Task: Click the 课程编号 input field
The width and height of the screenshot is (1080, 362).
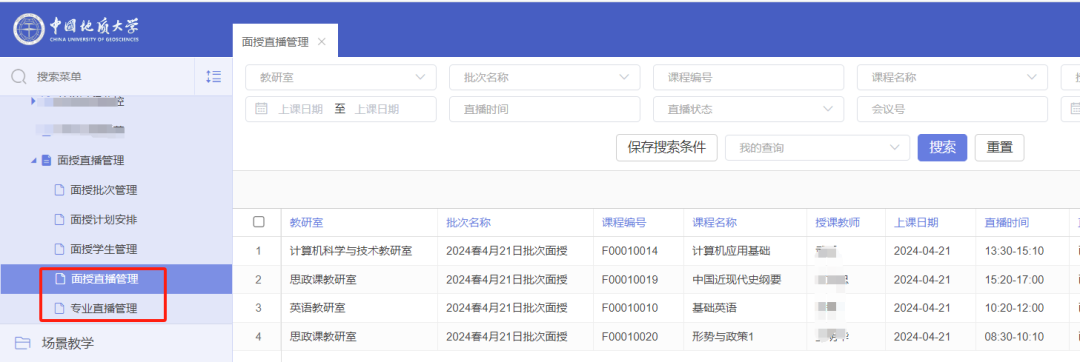Action: [x=749, y=77]
